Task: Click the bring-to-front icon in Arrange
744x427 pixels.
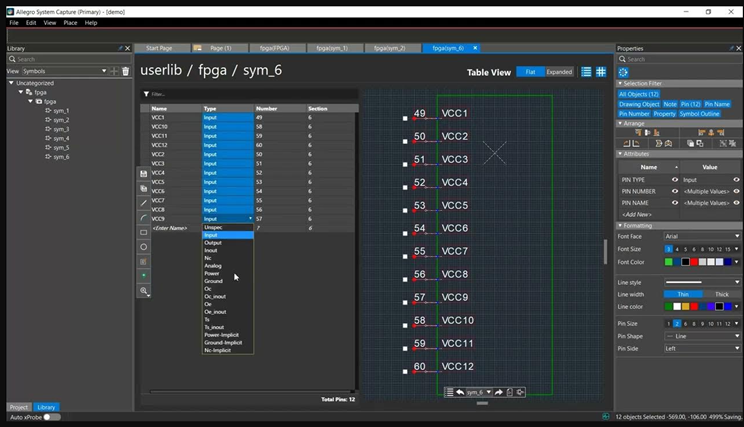Action: [x=690, y=143]
